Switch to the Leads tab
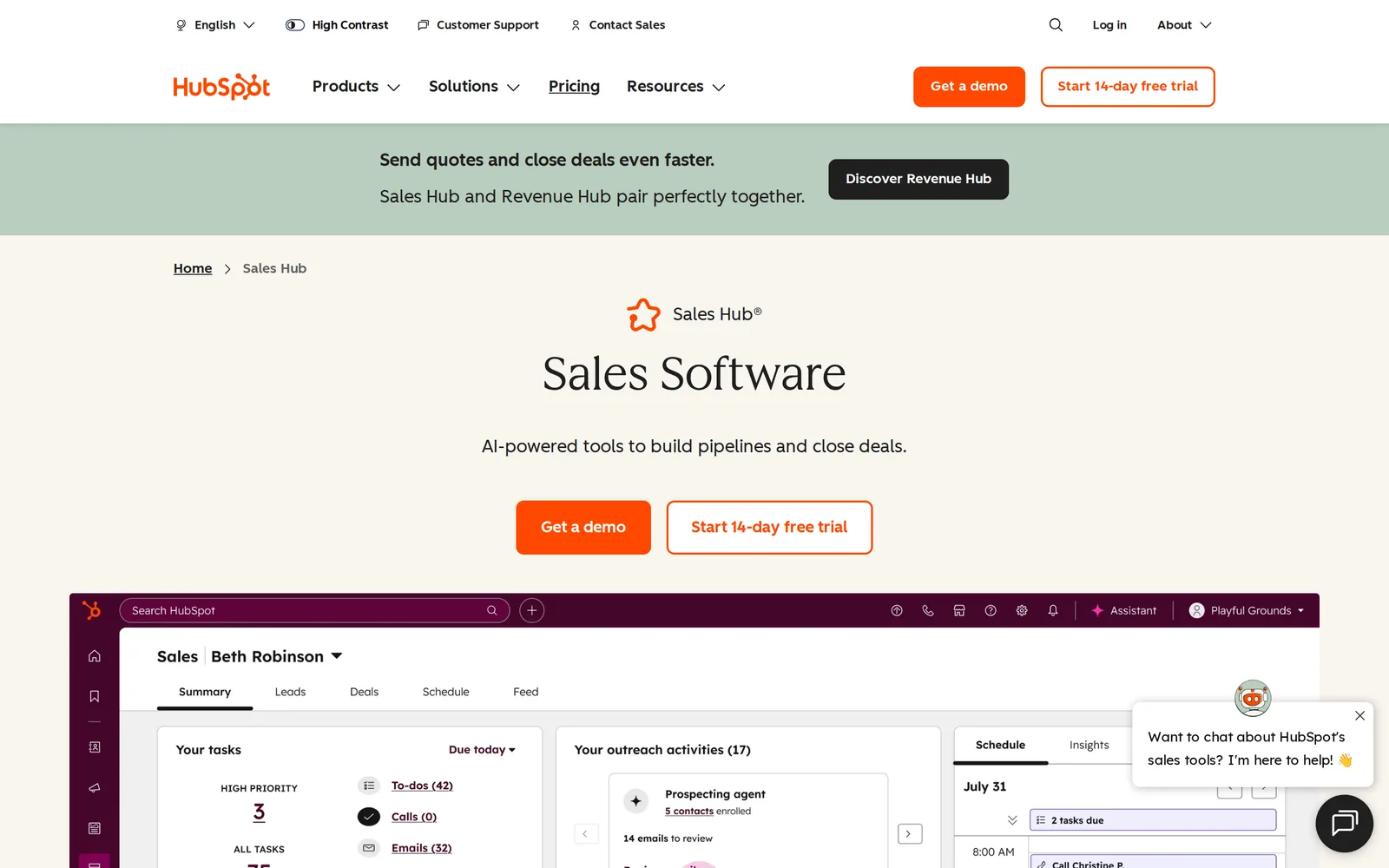Screen dimensions: 1389x868 click(x=290, y=692)
